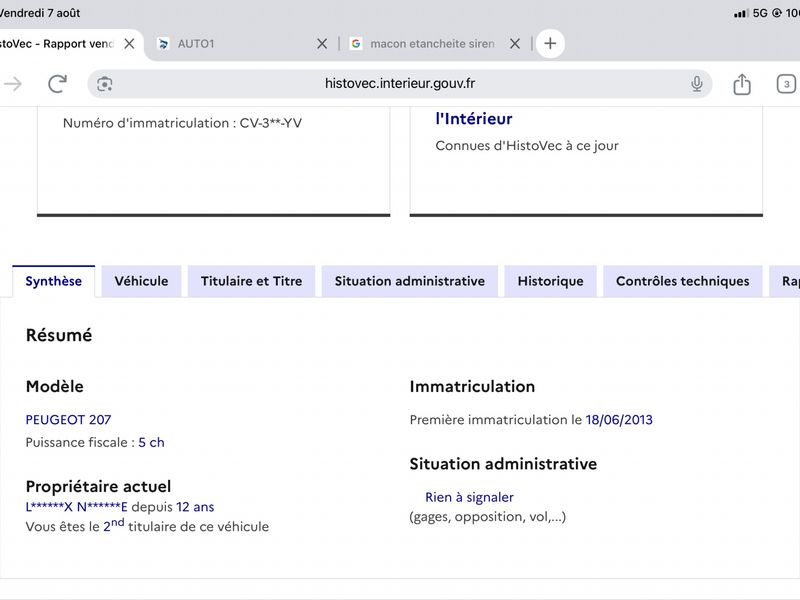The height and width of the screenshot is (600, 800).
Task: Tap the microphone voice search icon
Action: (696, 84)
